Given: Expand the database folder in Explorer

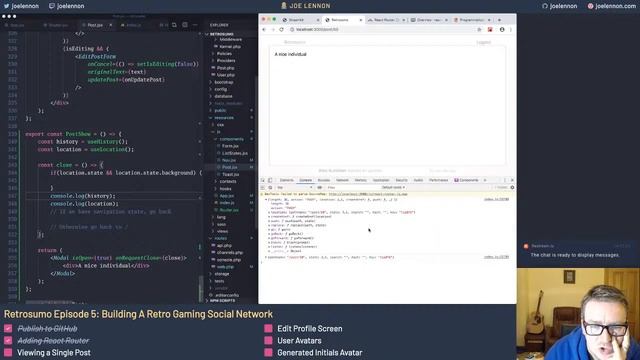Looking at the screenshot, I should tap(223, 96).
